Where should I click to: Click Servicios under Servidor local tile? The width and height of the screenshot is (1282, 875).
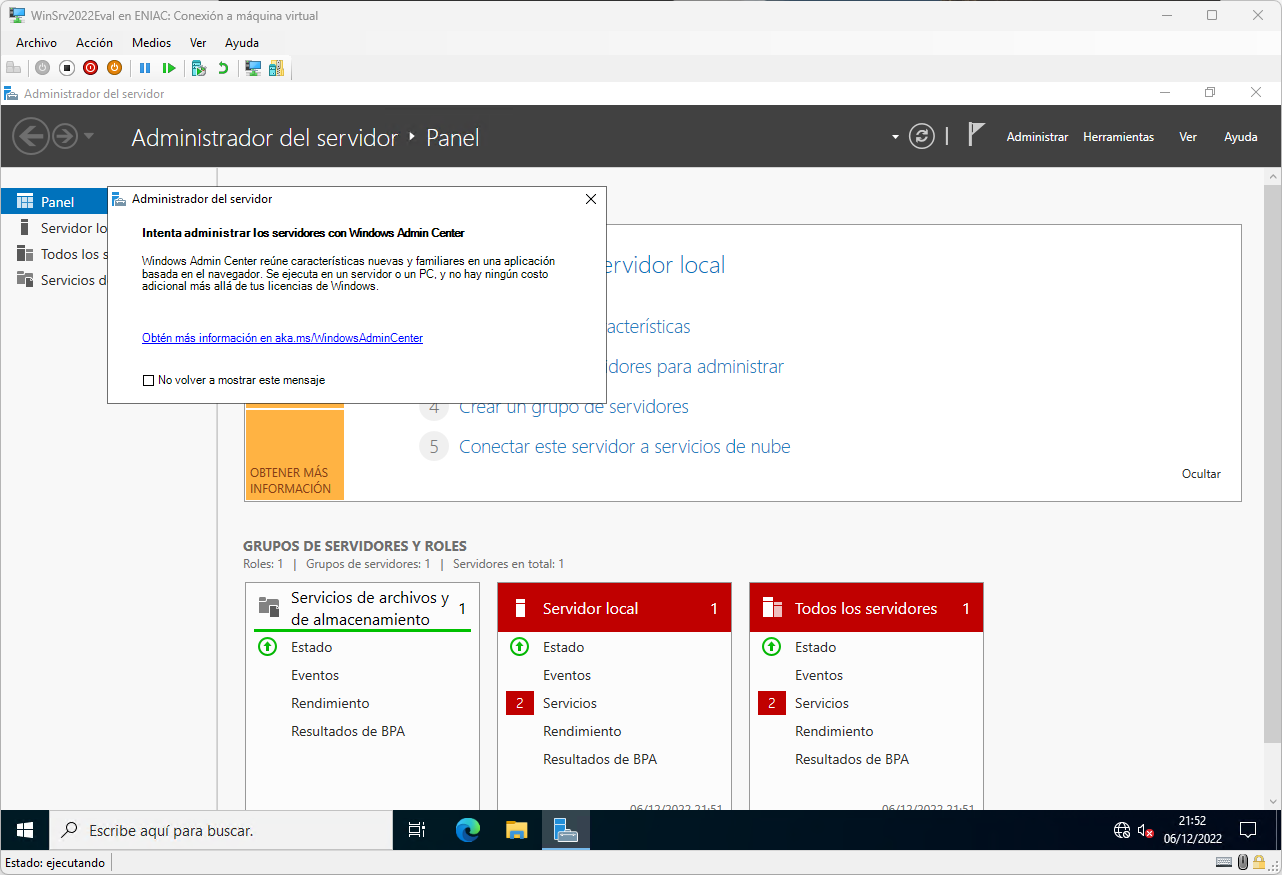click(x=570, y=703)
